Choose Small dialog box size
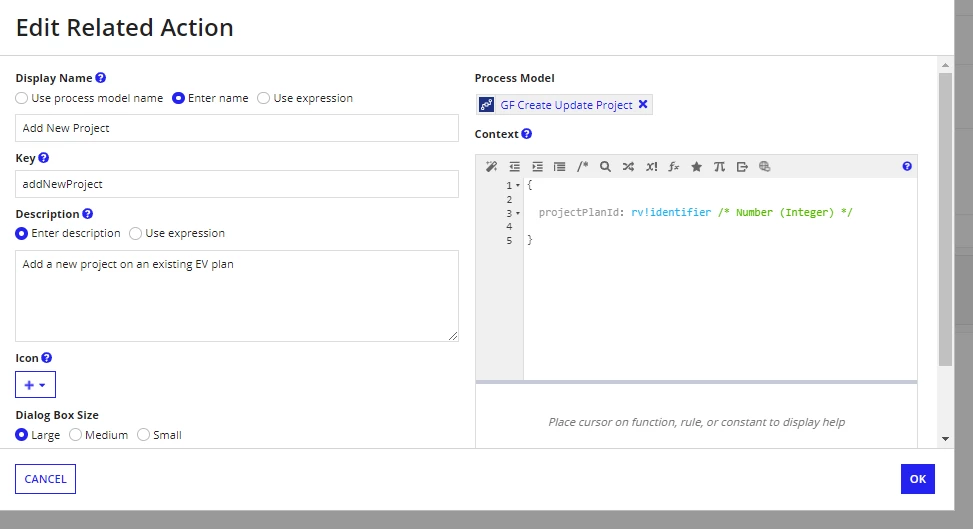Image resolution: width=973 pixels, height=529 pixels. click(143, 435)
